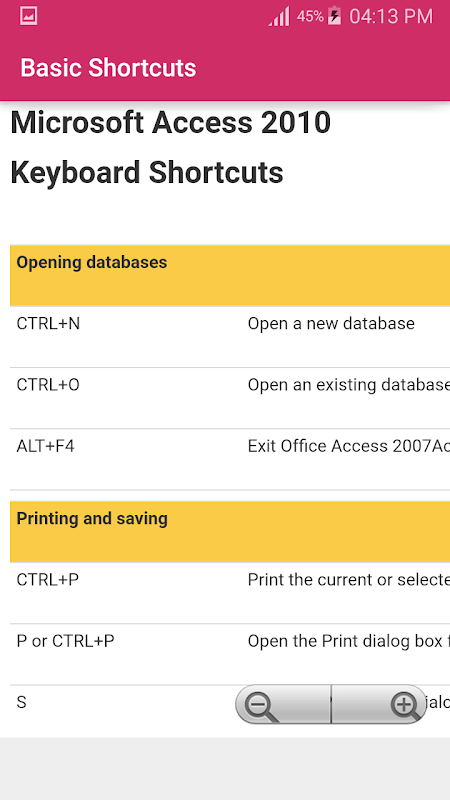Select the Opening databases section header

[x=230, y=276]
